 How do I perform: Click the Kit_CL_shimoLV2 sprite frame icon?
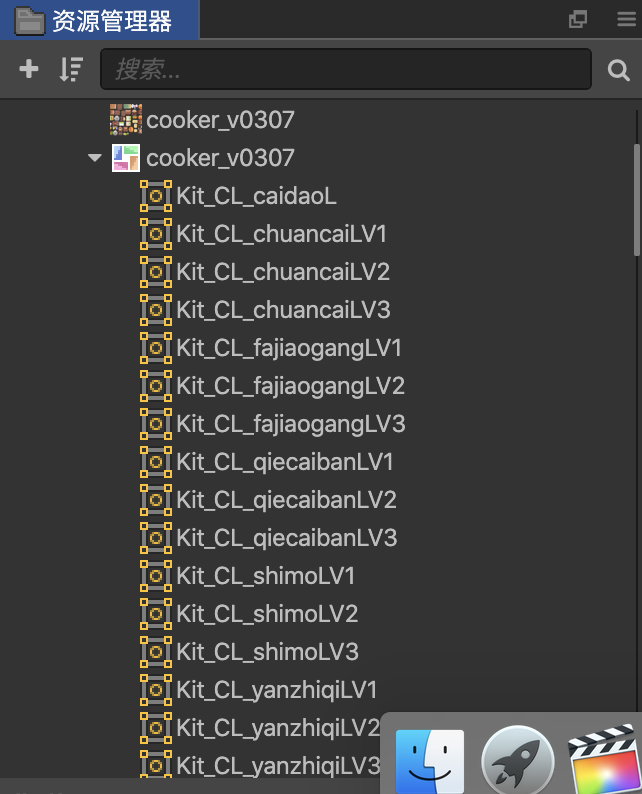coord(156,614)
